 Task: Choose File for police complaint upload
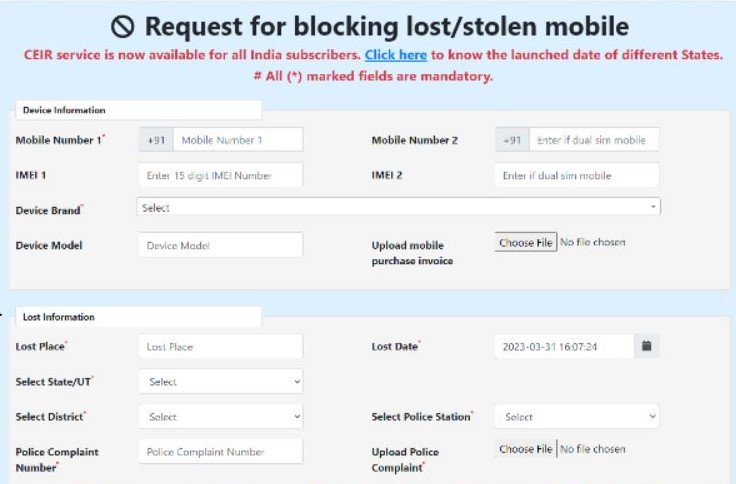pyautogui.click(x=526, y=449)
